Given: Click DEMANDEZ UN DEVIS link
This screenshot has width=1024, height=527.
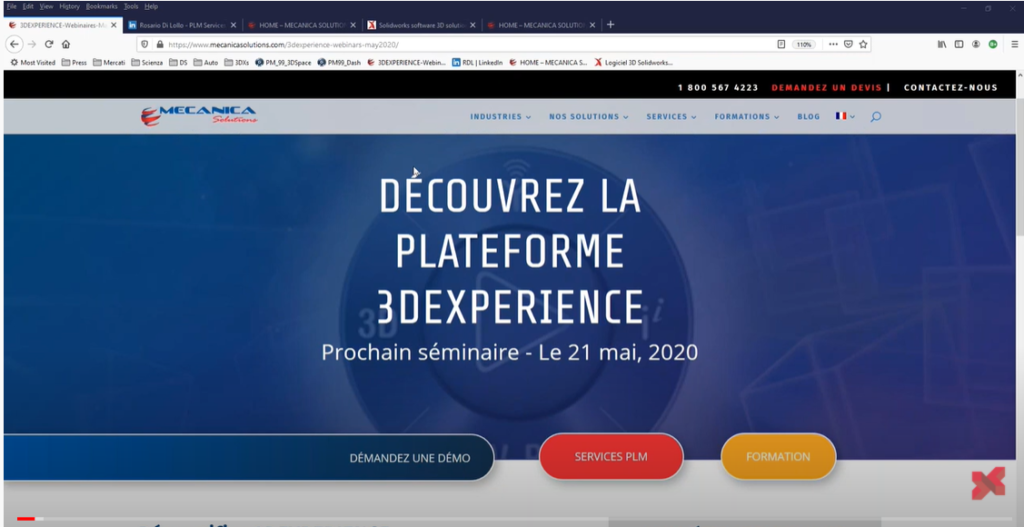Looking at the screenshot, I should [826, 88].
